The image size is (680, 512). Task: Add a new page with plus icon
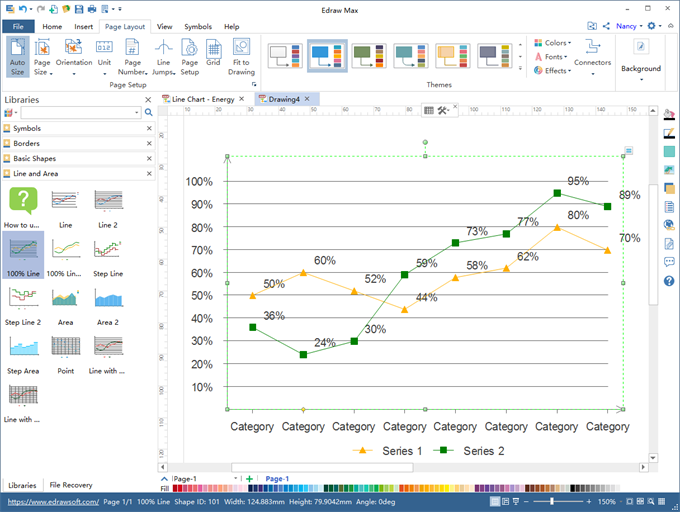coord(249,479)
